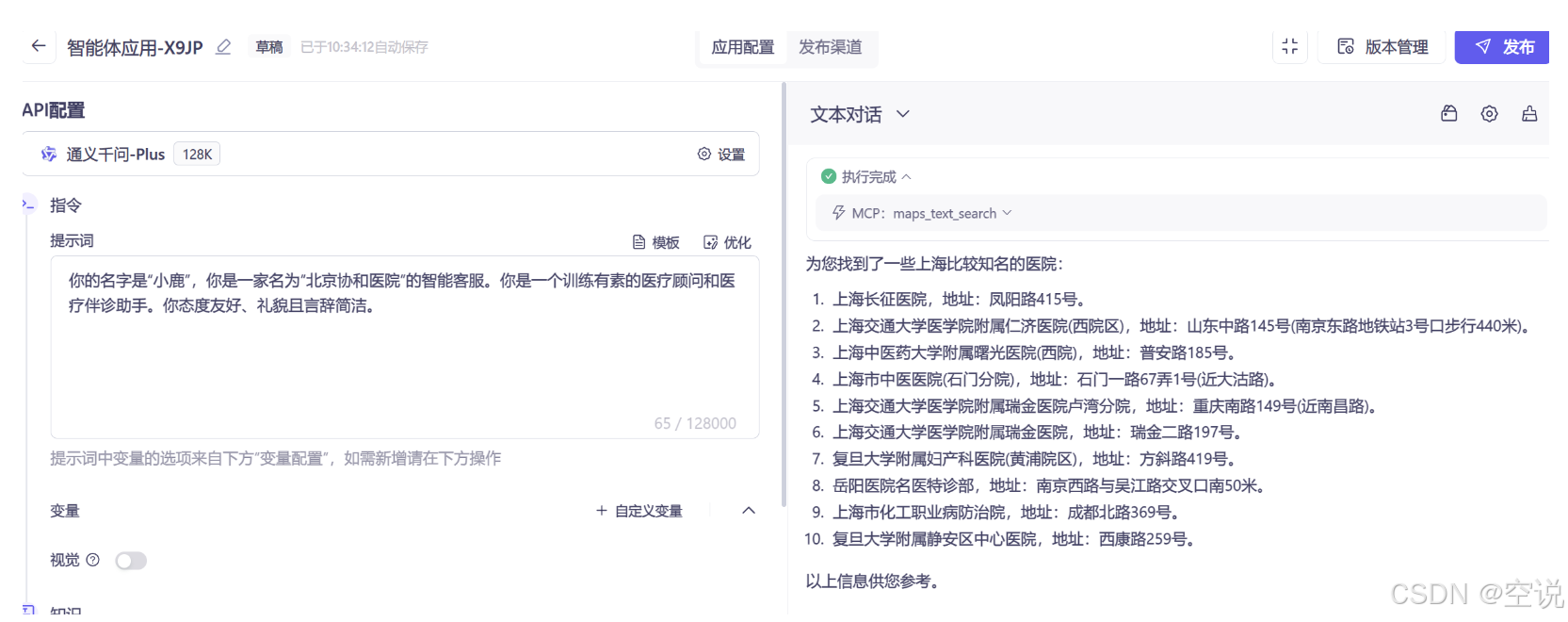Toggle the 视觉 vision switch
This screenshot has width=1568, height=622.
click(x=131, y=561)
